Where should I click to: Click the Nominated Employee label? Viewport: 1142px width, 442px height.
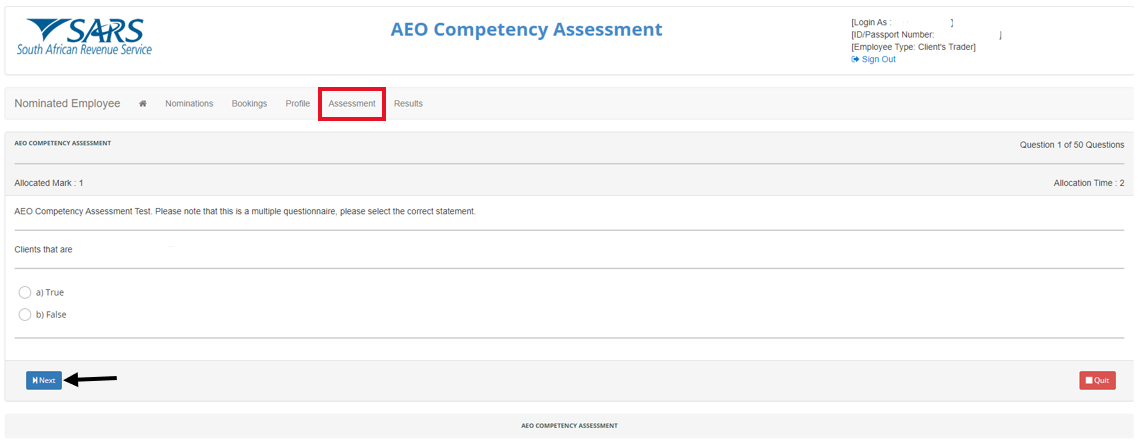[67, 104]
